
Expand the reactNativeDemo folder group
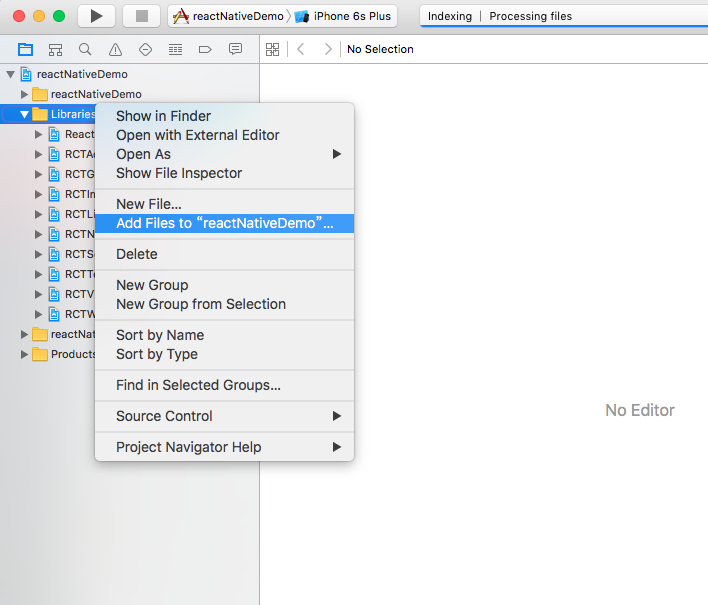(24, 94)
